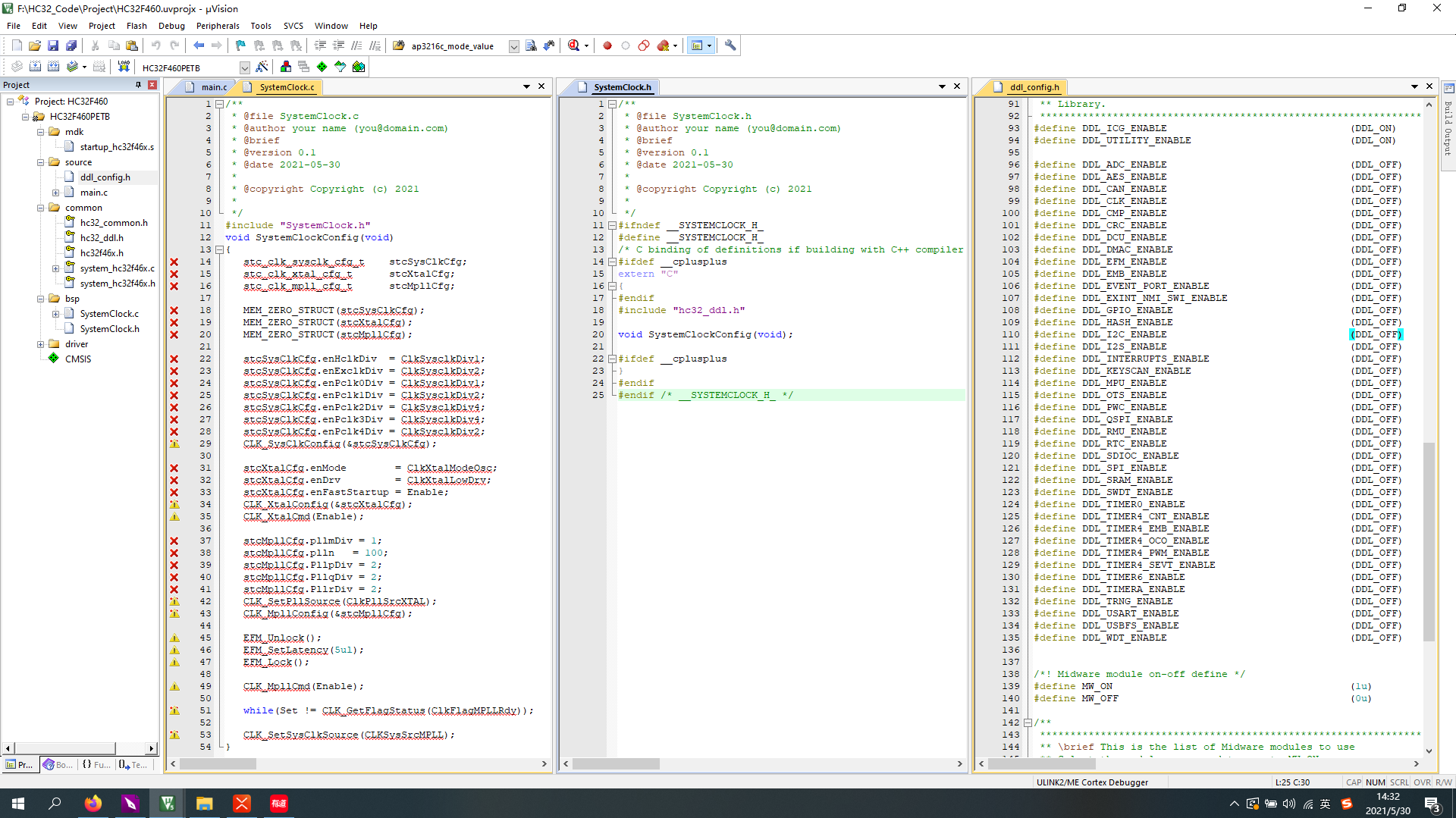Open the find text dropdown ap3216c_mode_value
Image resolution: width=1456 pixels, height=818 pixels.
click(513, 47)
